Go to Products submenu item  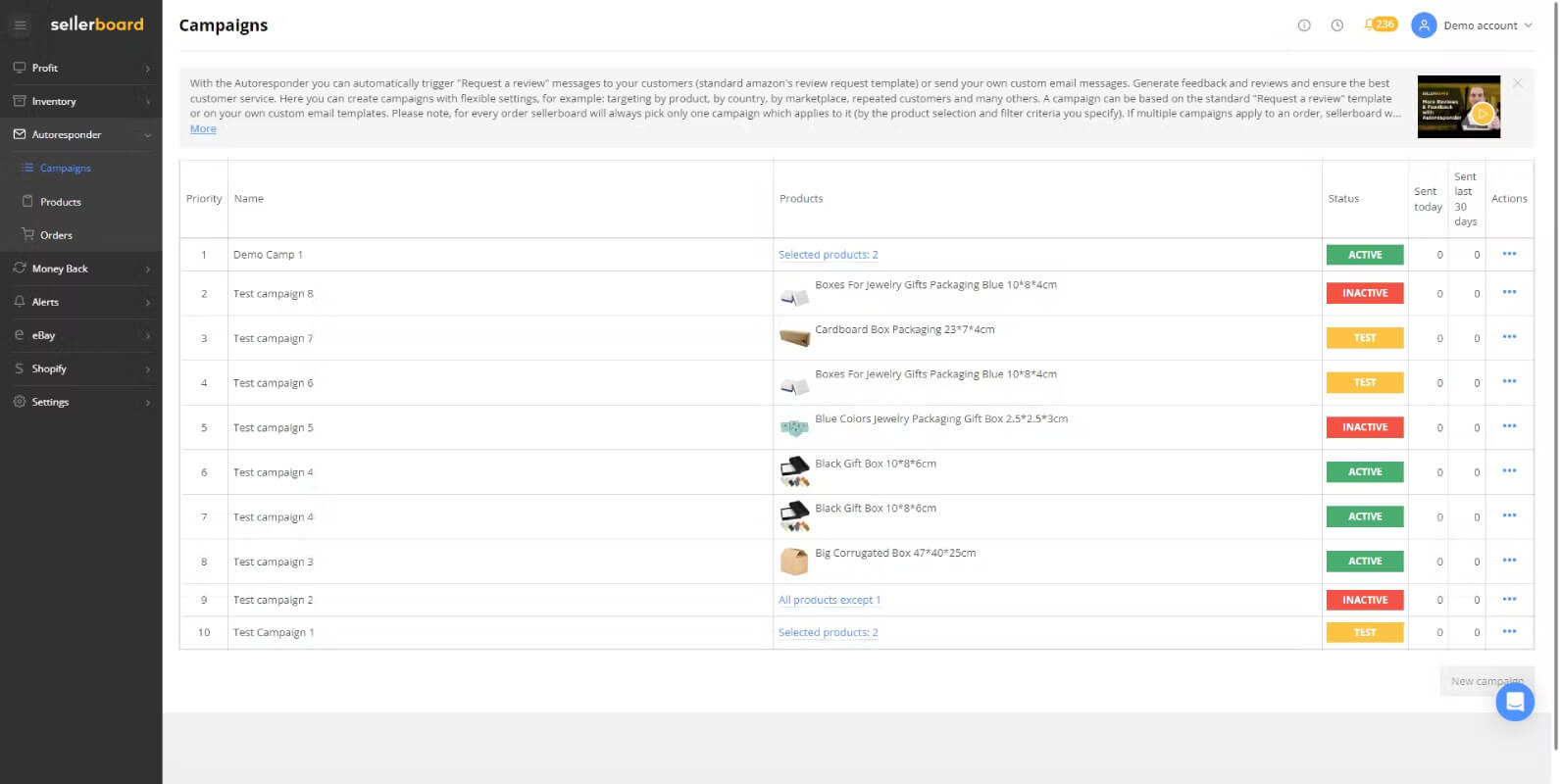pyautogui.click(x=60, y=202)
